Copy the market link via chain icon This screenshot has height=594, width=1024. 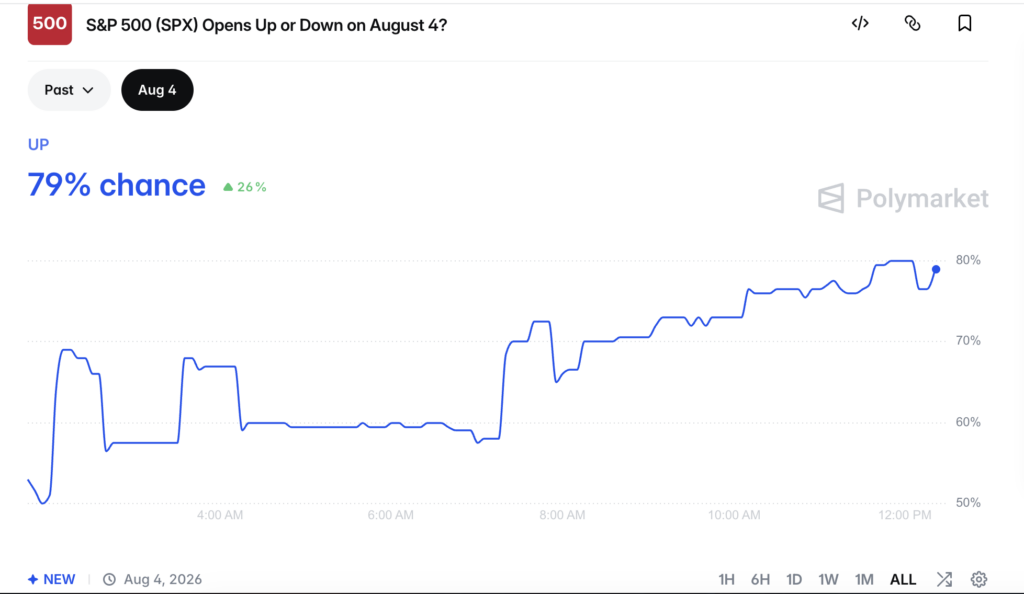(912, 23)
